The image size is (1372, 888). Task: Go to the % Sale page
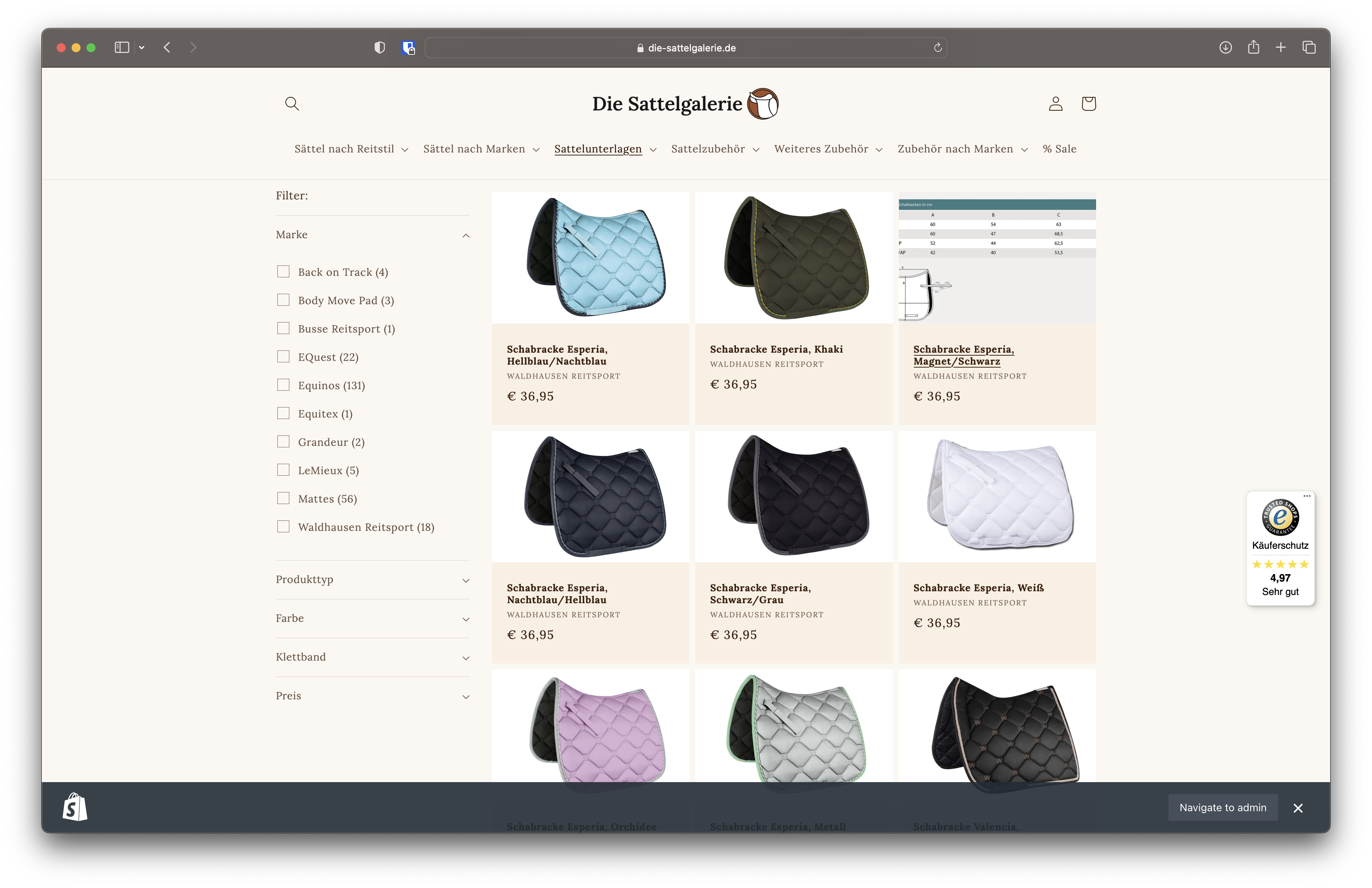1059,149
